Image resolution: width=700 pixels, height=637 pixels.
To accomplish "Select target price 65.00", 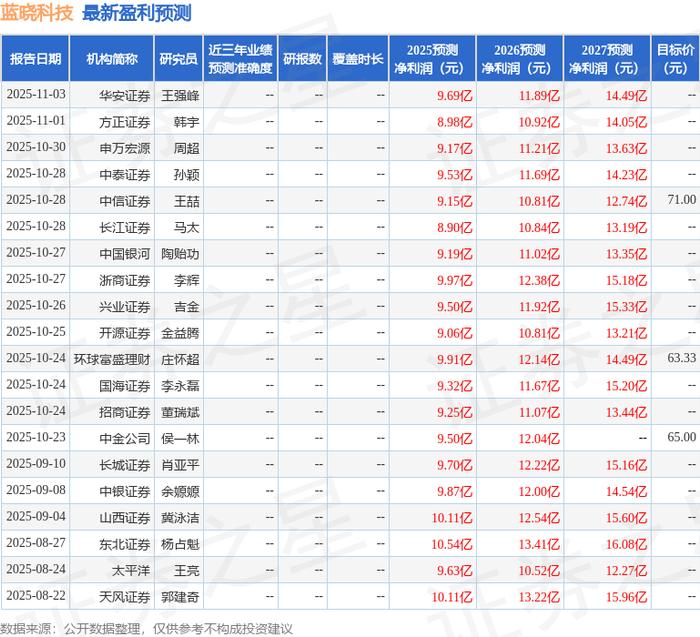I will (681, 437).
